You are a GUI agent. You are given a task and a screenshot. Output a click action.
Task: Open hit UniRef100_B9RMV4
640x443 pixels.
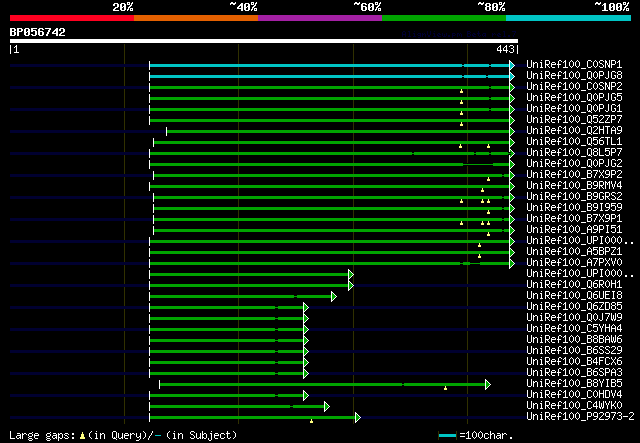pyautogui.click(x=574, y=186)
